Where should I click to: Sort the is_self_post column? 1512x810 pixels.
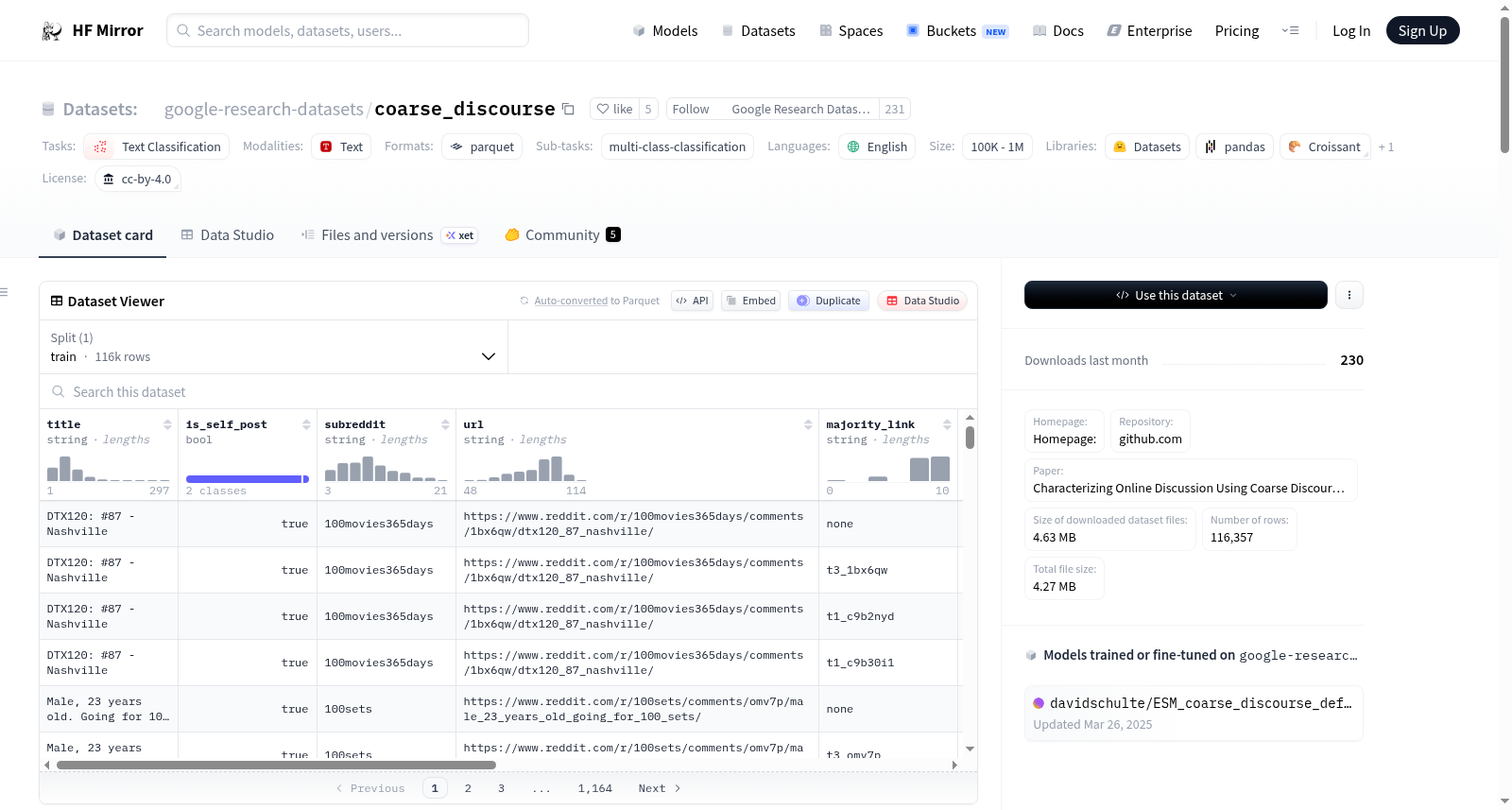click(x=306, y=424)
